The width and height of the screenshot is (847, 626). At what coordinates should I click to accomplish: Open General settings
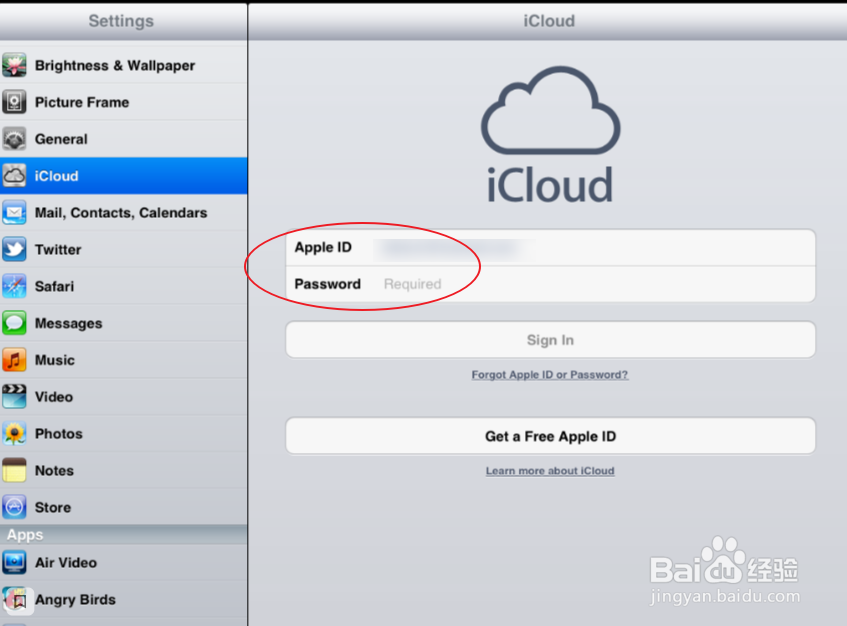click(x=124, y=139)
